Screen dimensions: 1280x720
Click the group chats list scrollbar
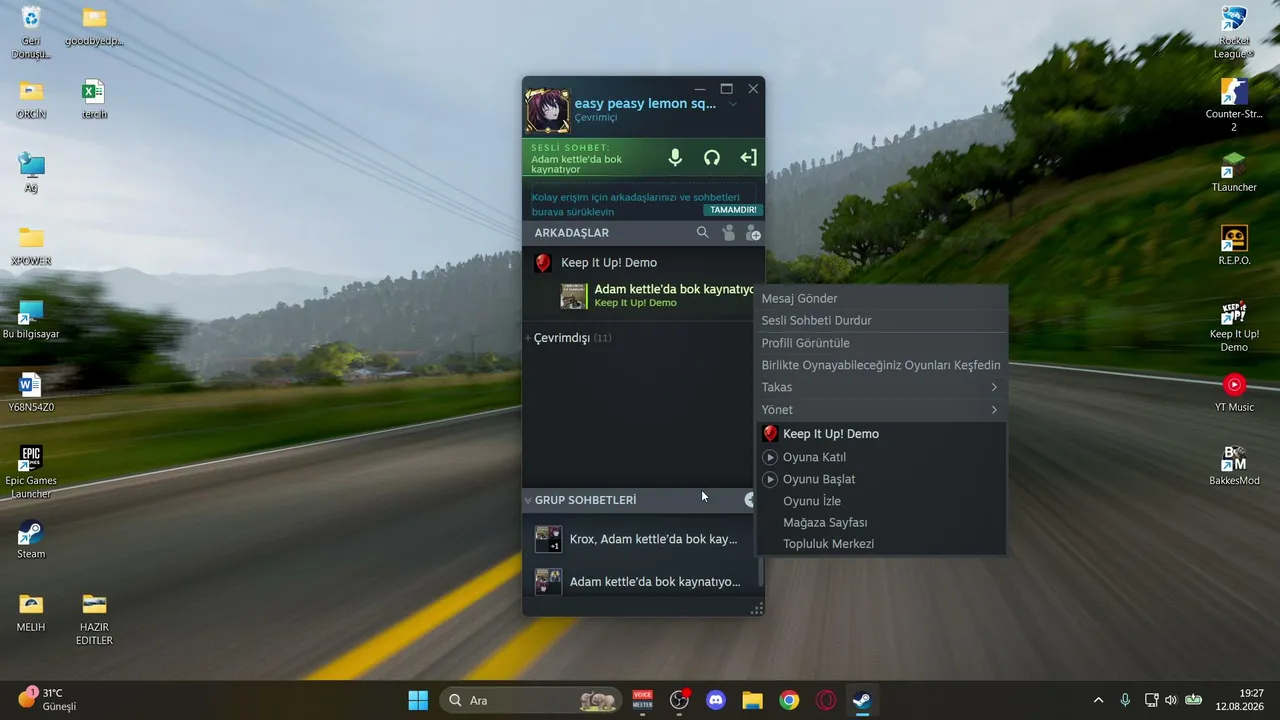pos(760,571)
